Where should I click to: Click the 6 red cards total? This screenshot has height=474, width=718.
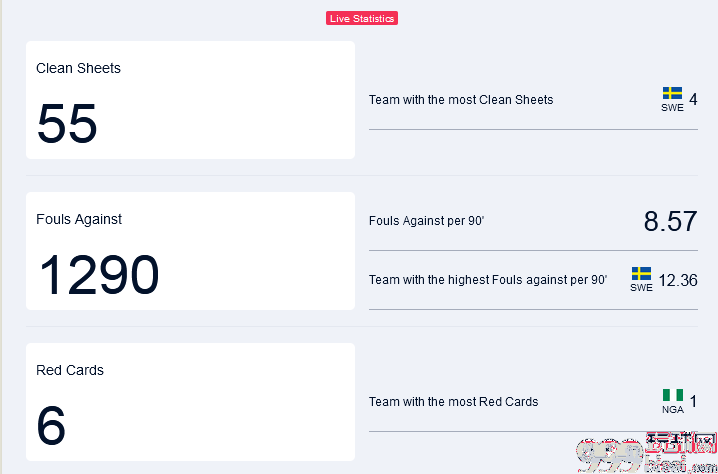tap(51, 426)
